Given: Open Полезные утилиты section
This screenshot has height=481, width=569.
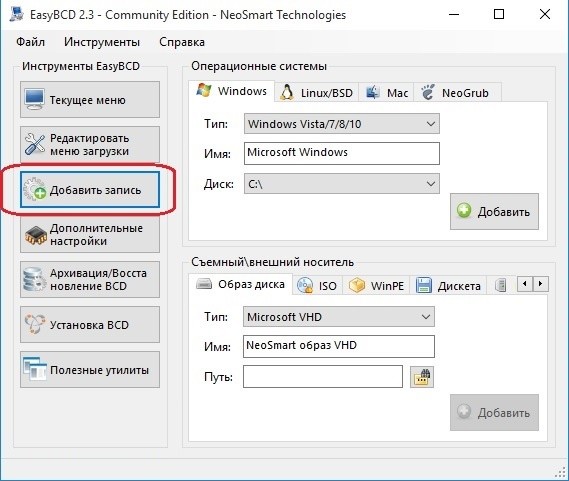Looking at the screenshot, I should 90,370.
